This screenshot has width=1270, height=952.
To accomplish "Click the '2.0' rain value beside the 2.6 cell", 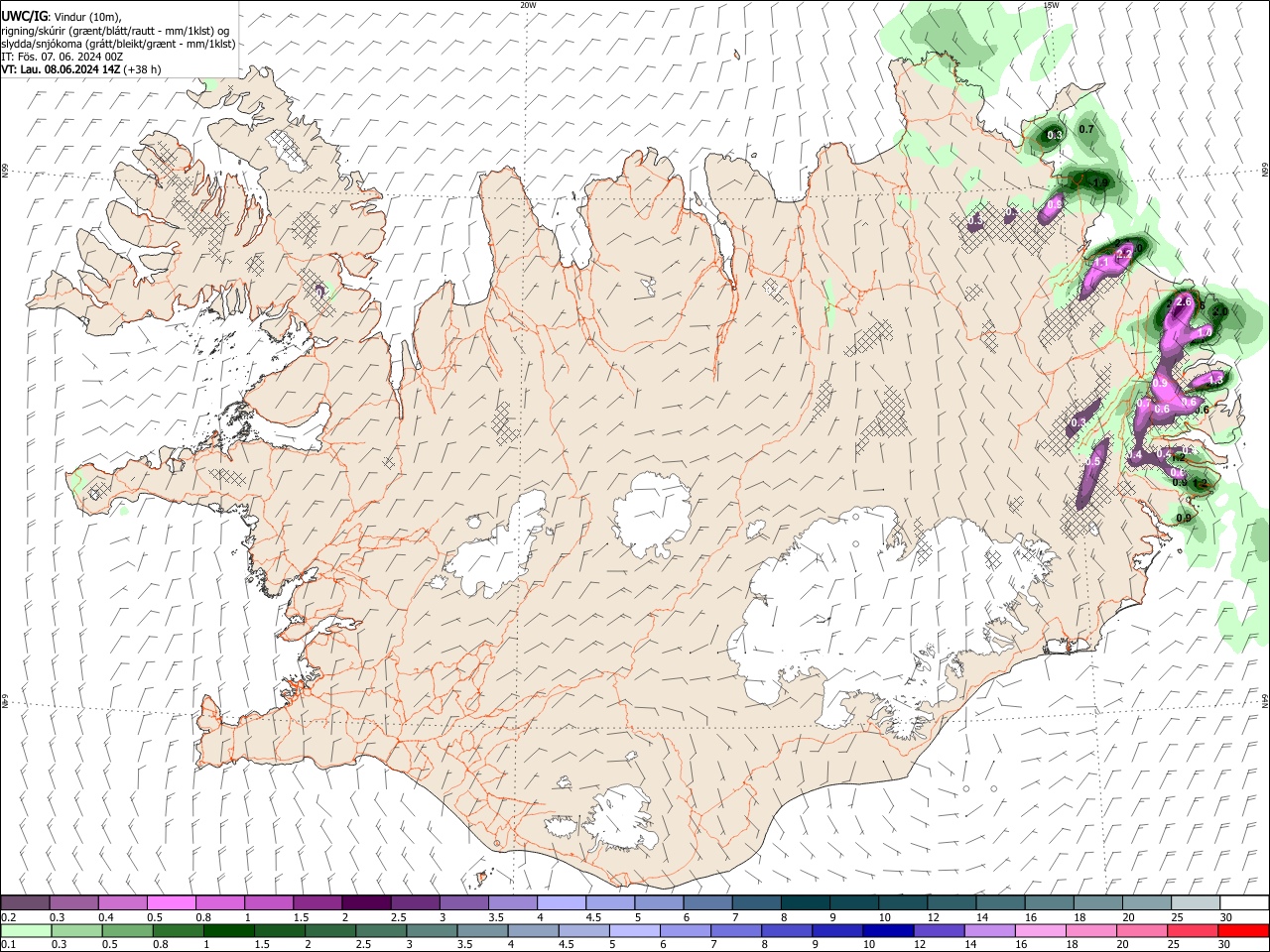I will pyautogui.click(x=1220, y=312).
